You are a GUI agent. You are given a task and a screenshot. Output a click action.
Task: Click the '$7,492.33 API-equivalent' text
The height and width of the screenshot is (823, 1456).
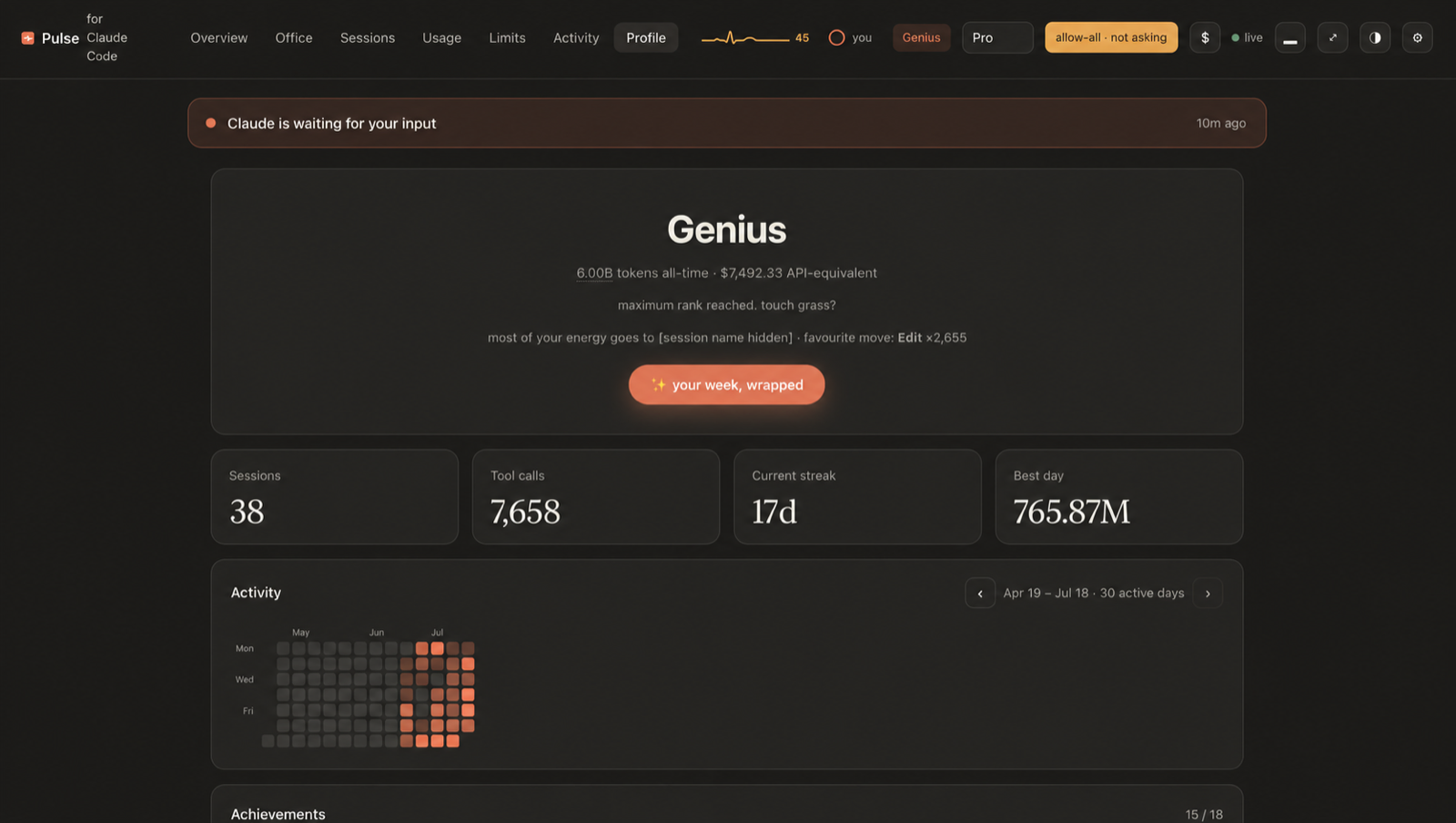coord(799,273)
